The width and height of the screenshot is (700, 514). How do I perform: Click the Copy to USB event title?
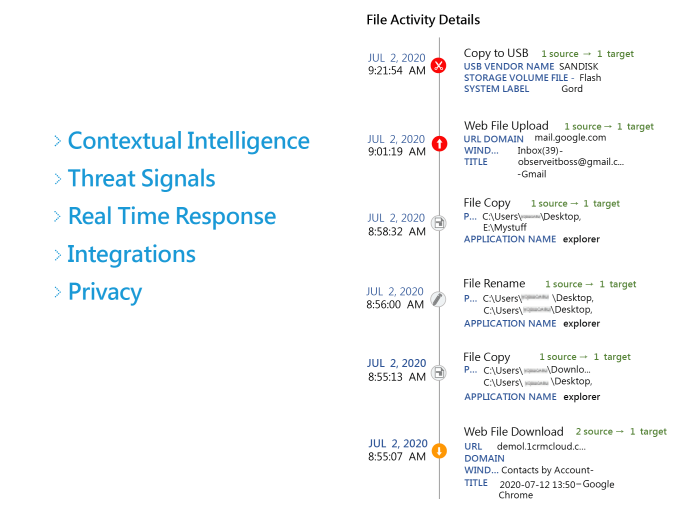tap(496, 52)
